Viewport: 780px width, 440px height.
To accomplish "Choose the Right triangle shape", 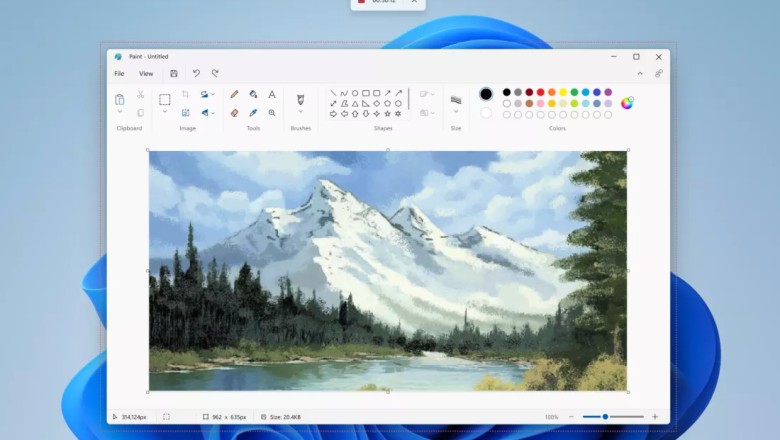I will click(366, 103).
